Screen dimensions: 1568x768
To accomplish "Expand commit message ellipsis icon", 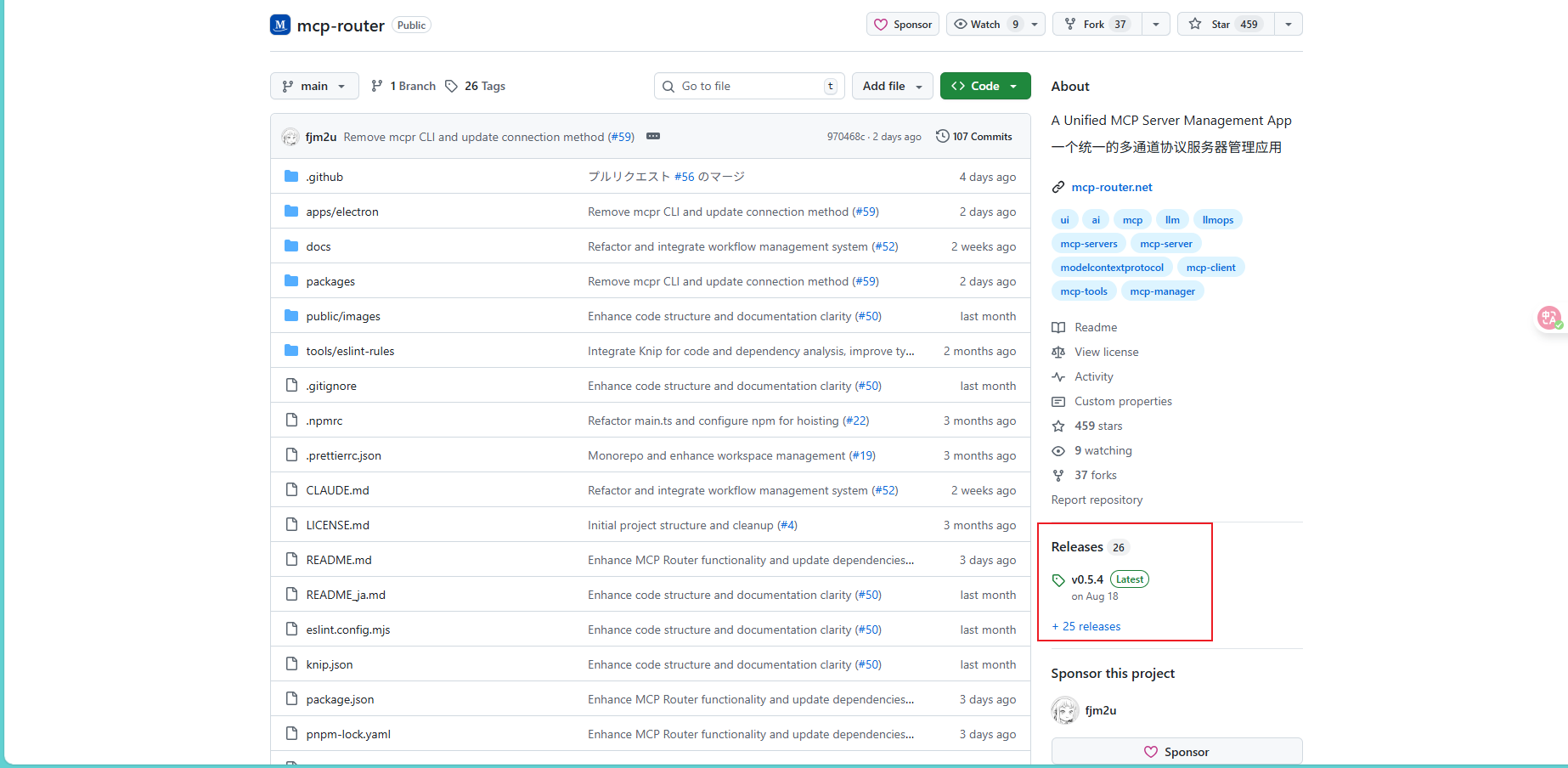I will tap(653, 136).
